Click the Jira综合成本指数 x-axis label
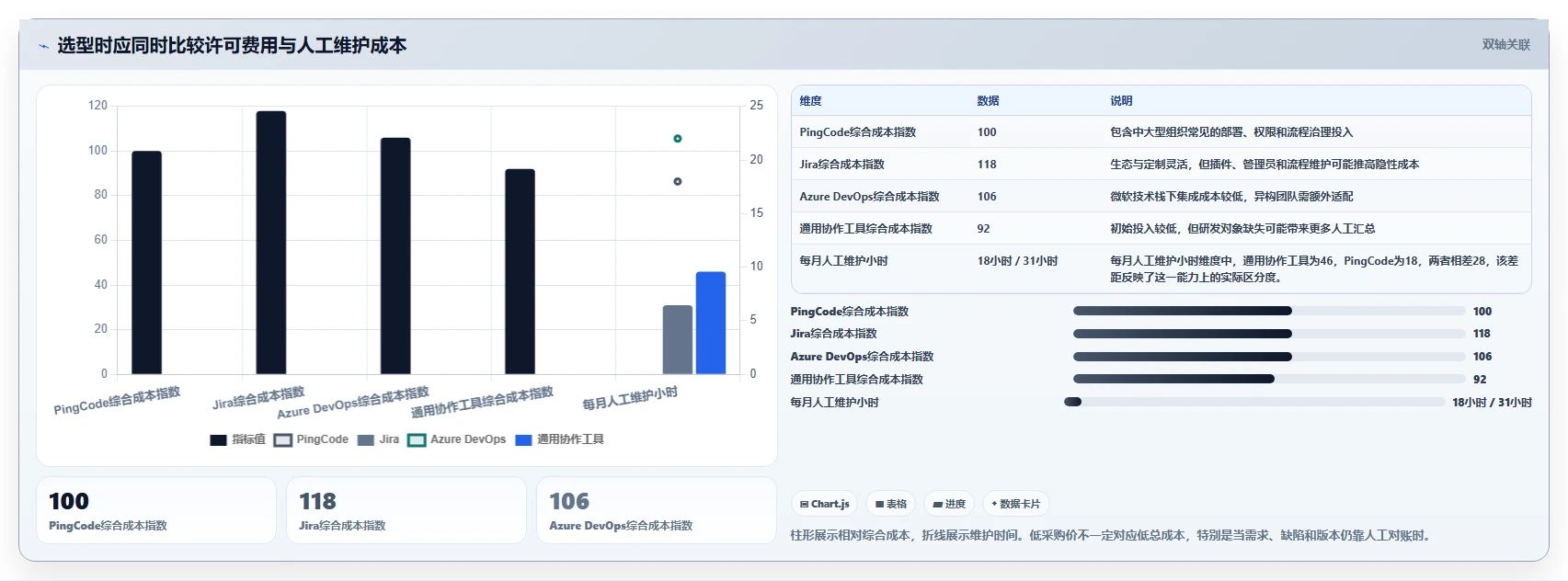Viewport: 1568px width, 581px height. point(258,398)
